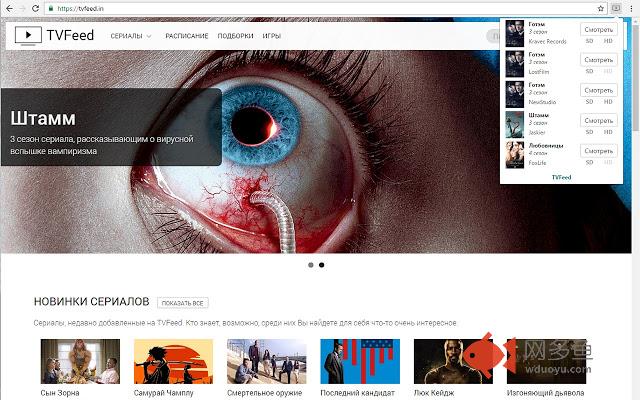Go back with the browser back arrow

(x=9, y=8)
